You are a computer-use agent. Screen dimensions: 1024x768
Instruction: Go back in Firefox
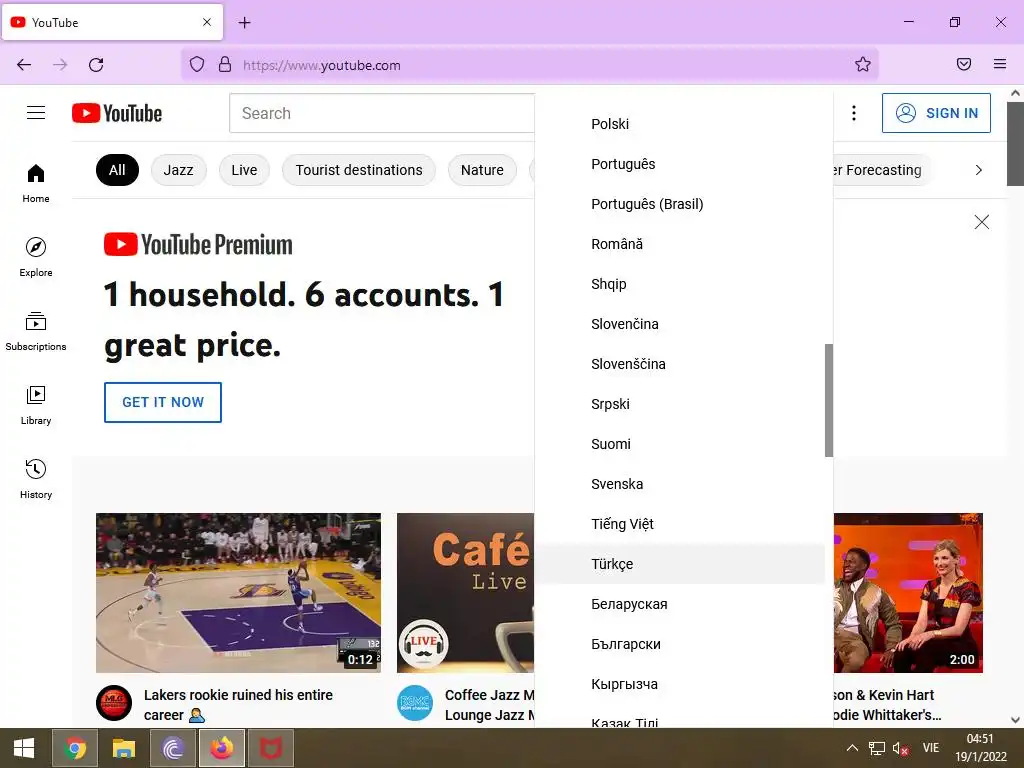[24, 65]
